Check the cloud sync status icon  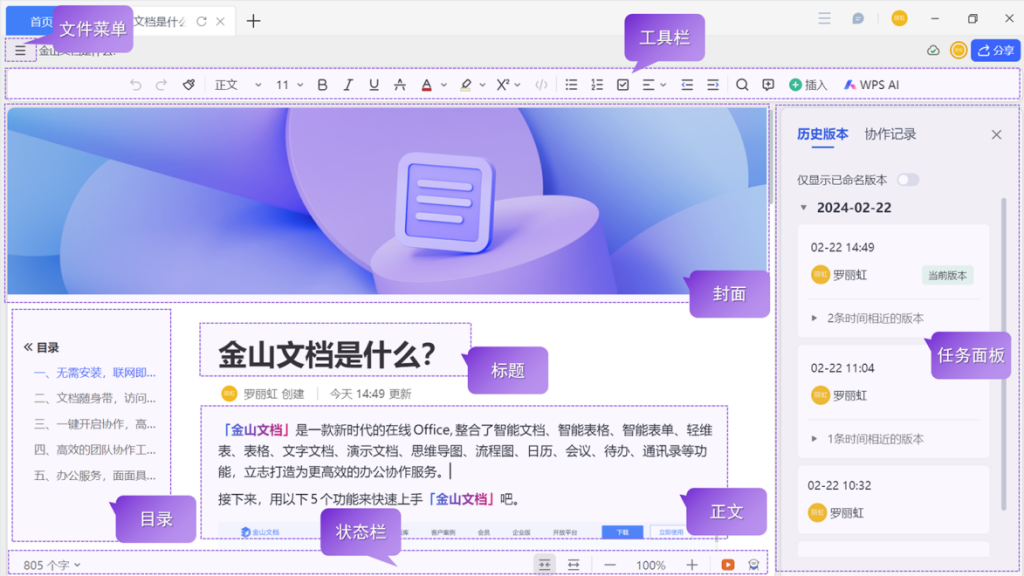coord(933,50)
